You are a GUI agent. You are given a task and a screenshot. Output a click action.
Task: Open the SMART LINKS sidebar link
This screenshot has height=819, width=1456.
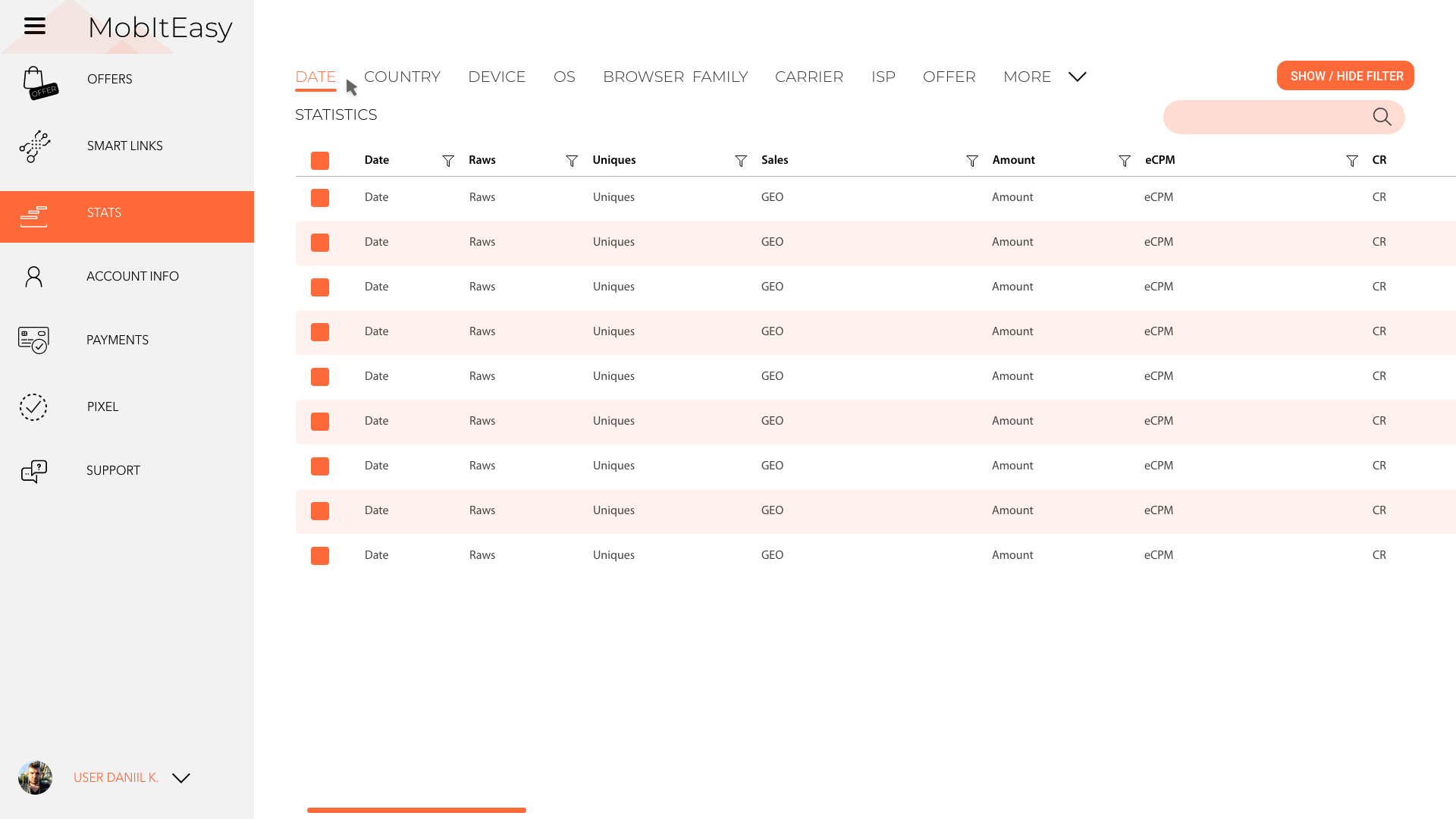pyautogui.click(x=125, y=146)
